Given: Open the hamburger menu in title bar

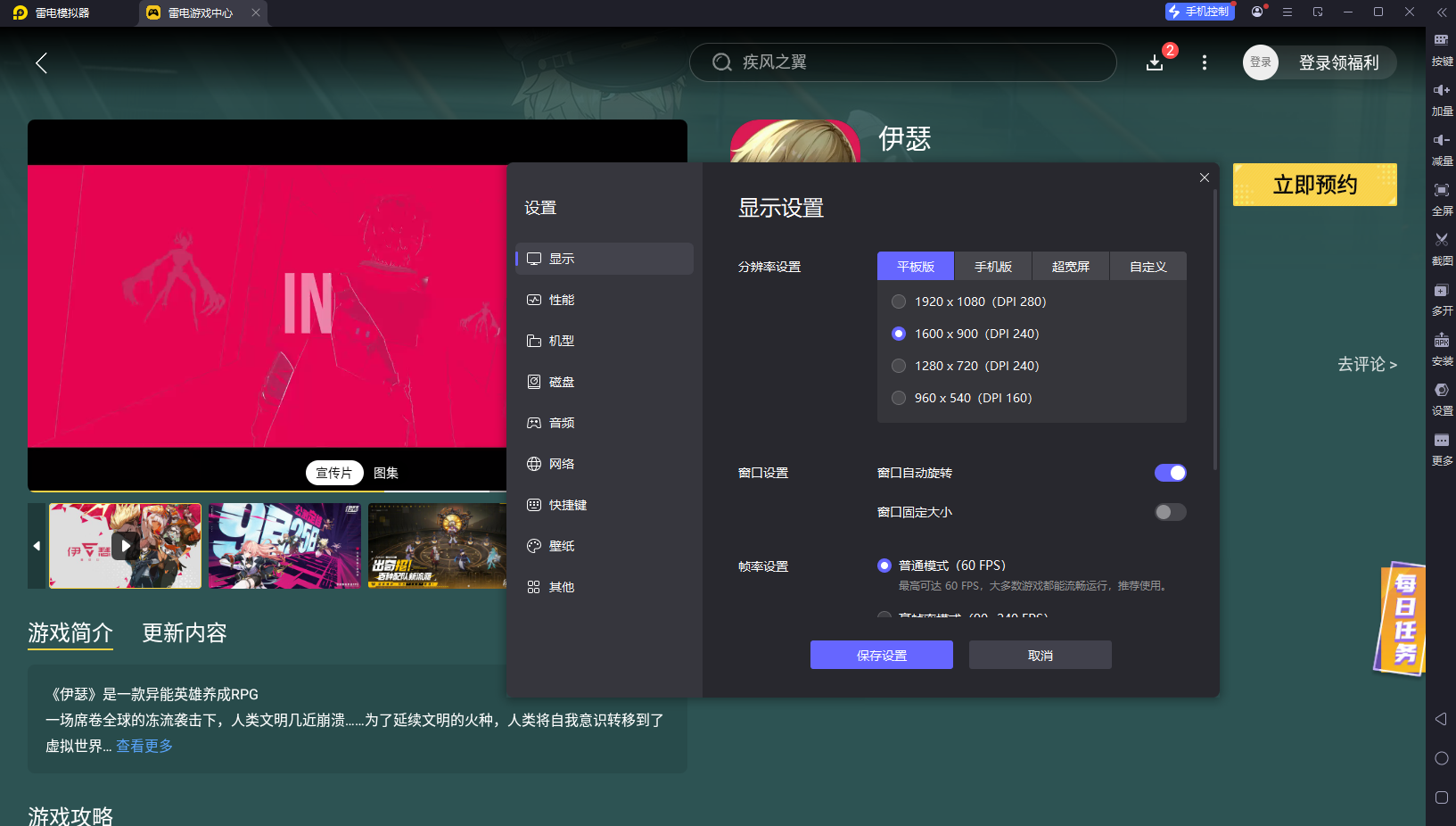Looking at the screenshot, I should [1287, 12].
